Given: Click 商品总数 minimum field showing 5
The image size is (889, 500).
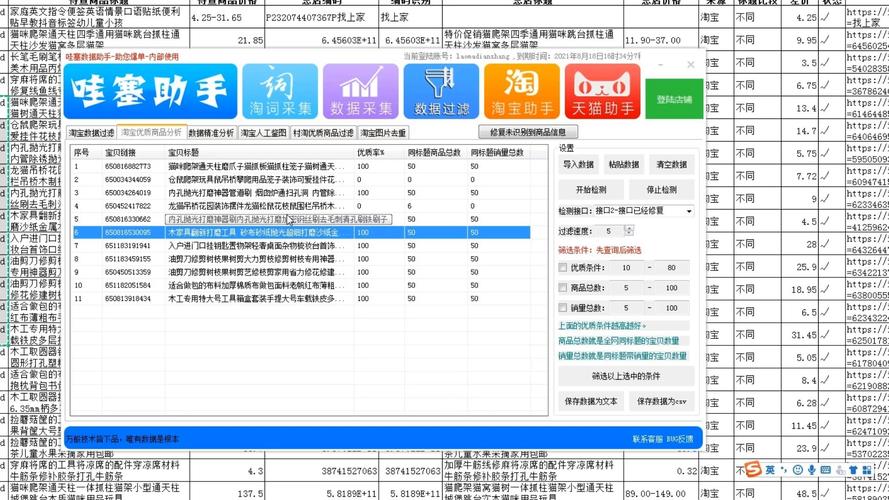Looking at the screenshot, I should point(626,288).
